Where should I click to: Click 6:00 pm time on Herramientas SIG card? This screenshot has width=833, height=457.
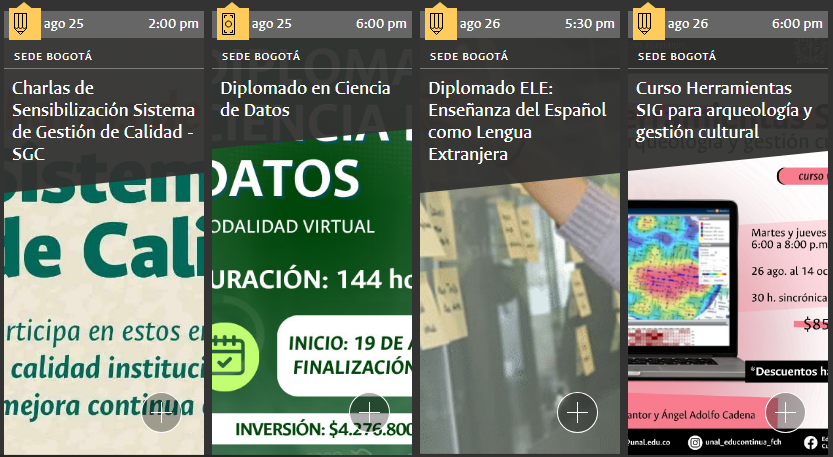click(797, 24)
